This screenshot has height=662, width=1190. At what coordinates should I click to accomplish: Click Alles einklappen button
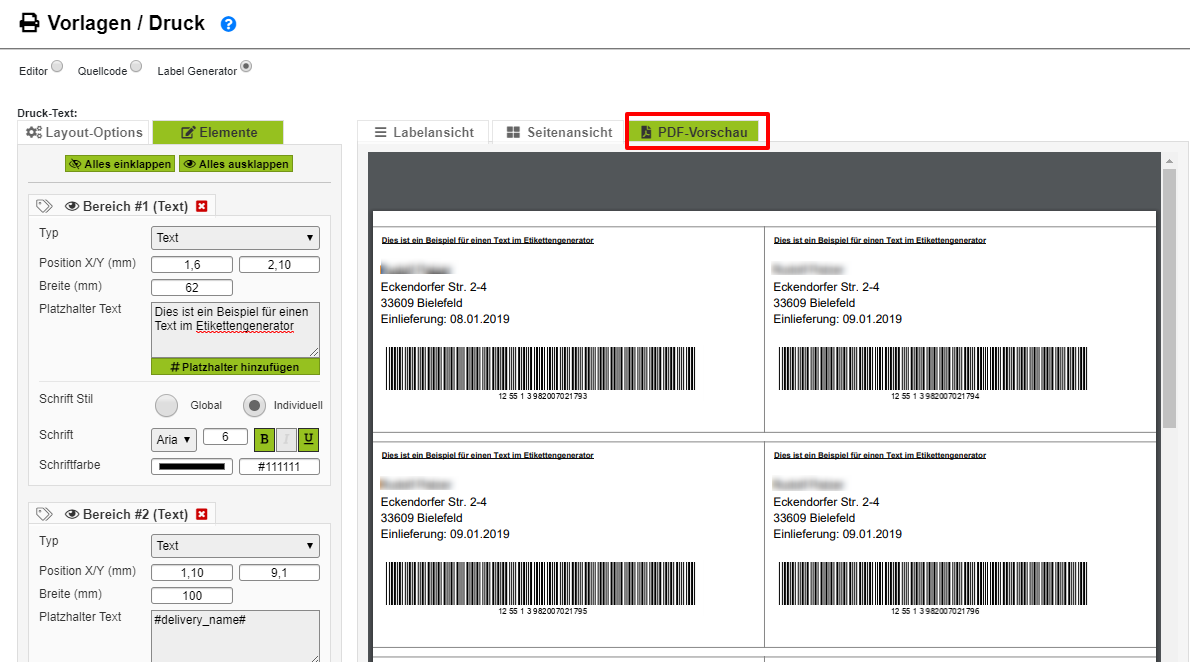[120, 164]
